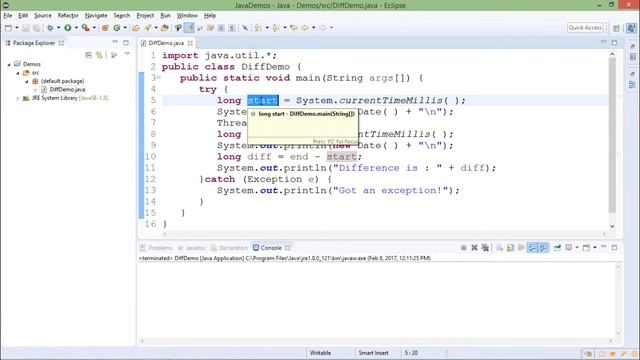Viewport: 640px width, 360px height.
Task: Switch to the Javadoc tab
Action: [192, 248]
